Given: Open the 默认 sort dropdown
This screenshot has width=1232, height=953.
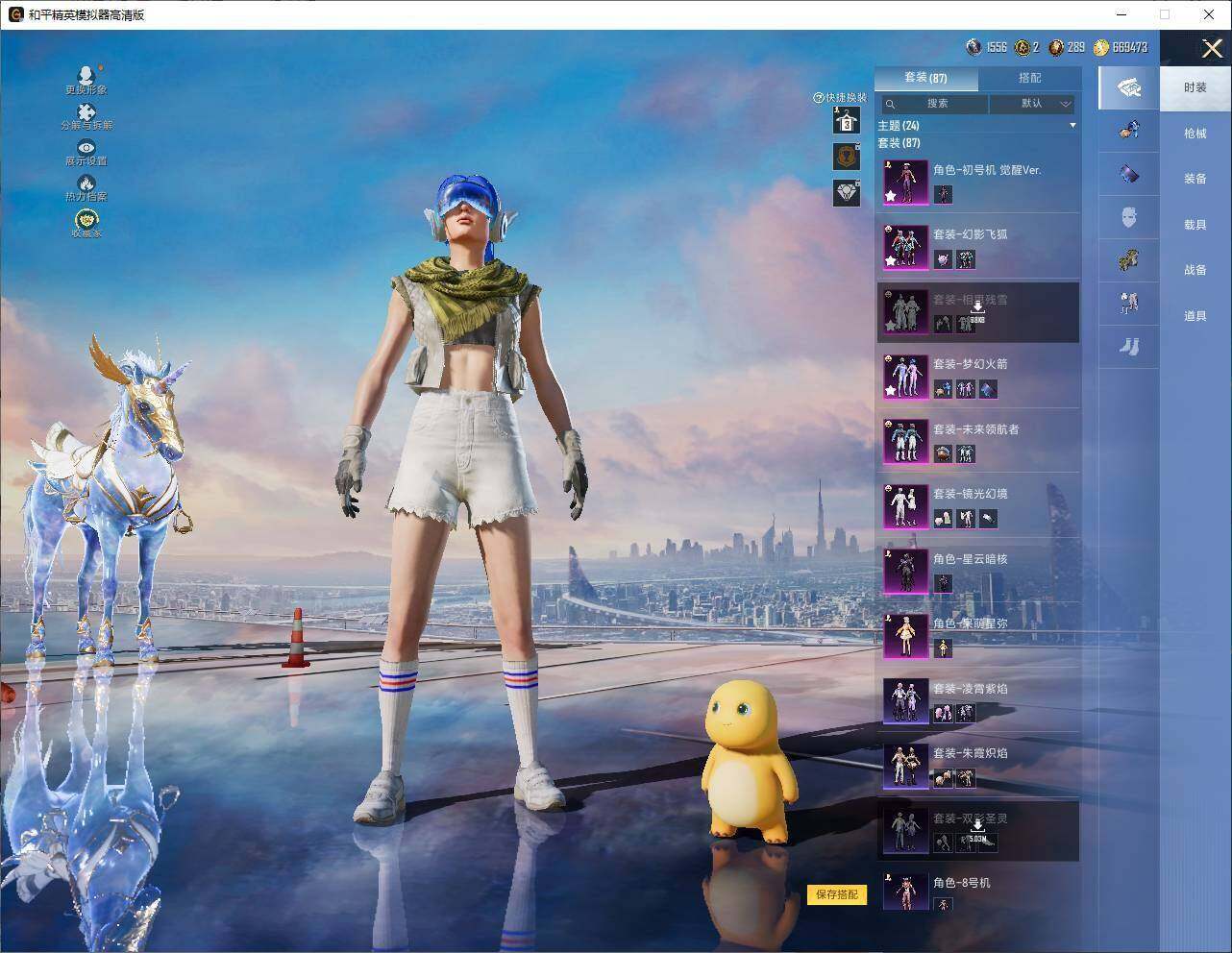Looking at the screenshot, I should click(x=1032, y=104).
